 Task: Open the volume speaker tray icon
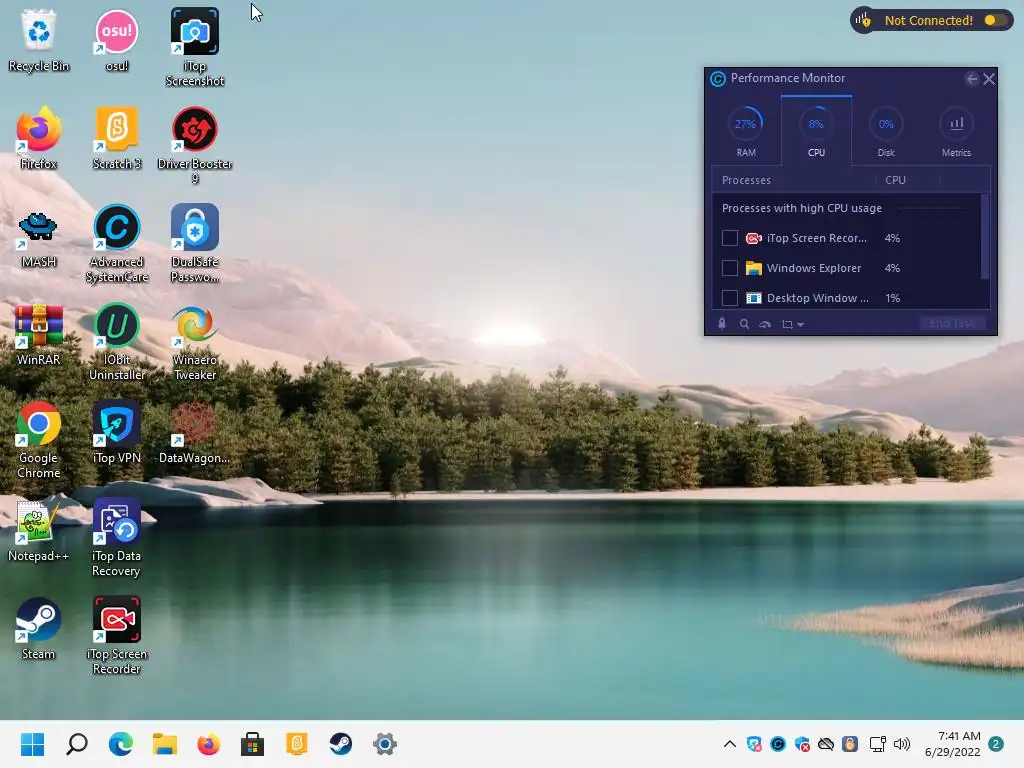coord(902,744)
